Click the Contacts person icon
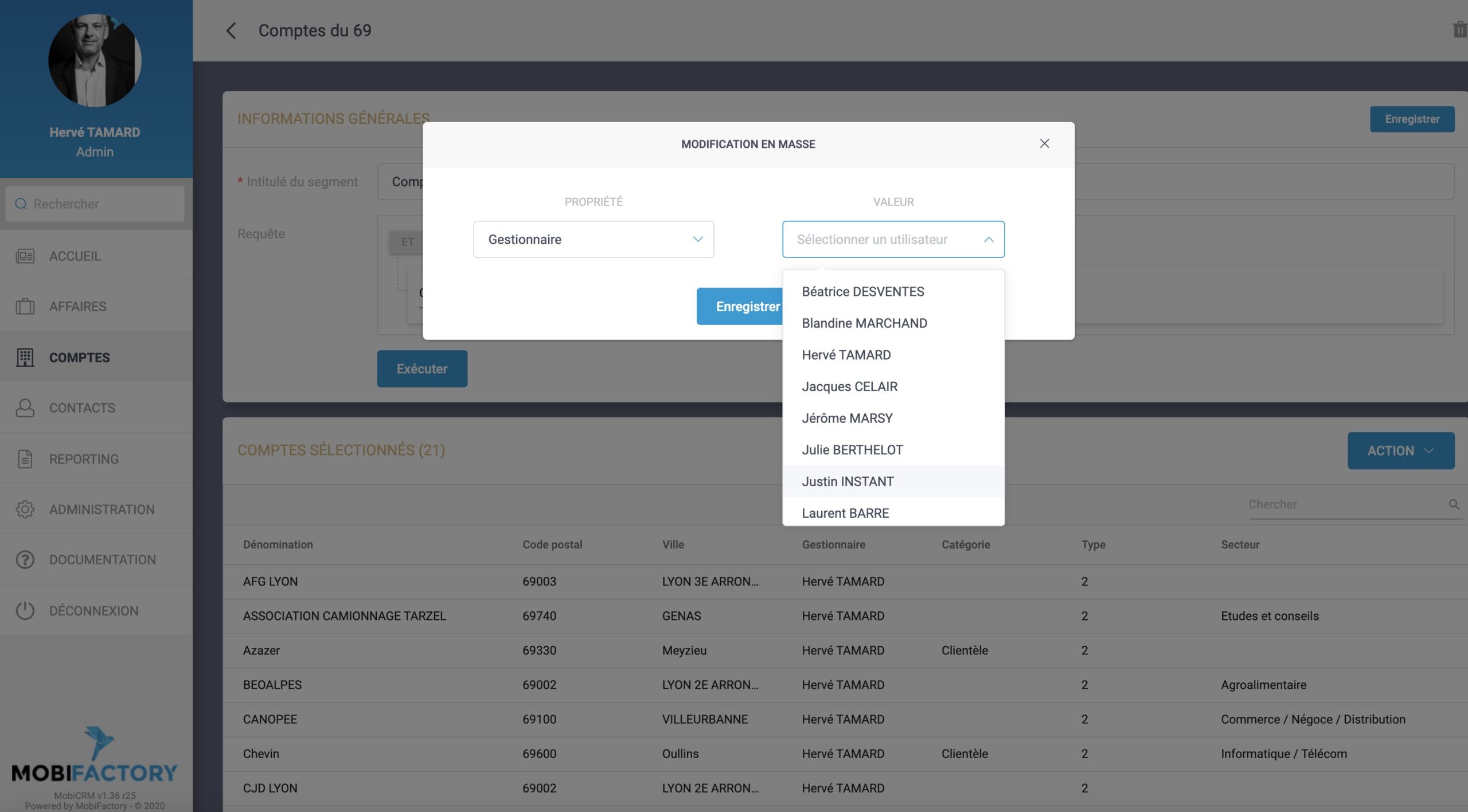The image size is (1468, 812). [25, 408]
